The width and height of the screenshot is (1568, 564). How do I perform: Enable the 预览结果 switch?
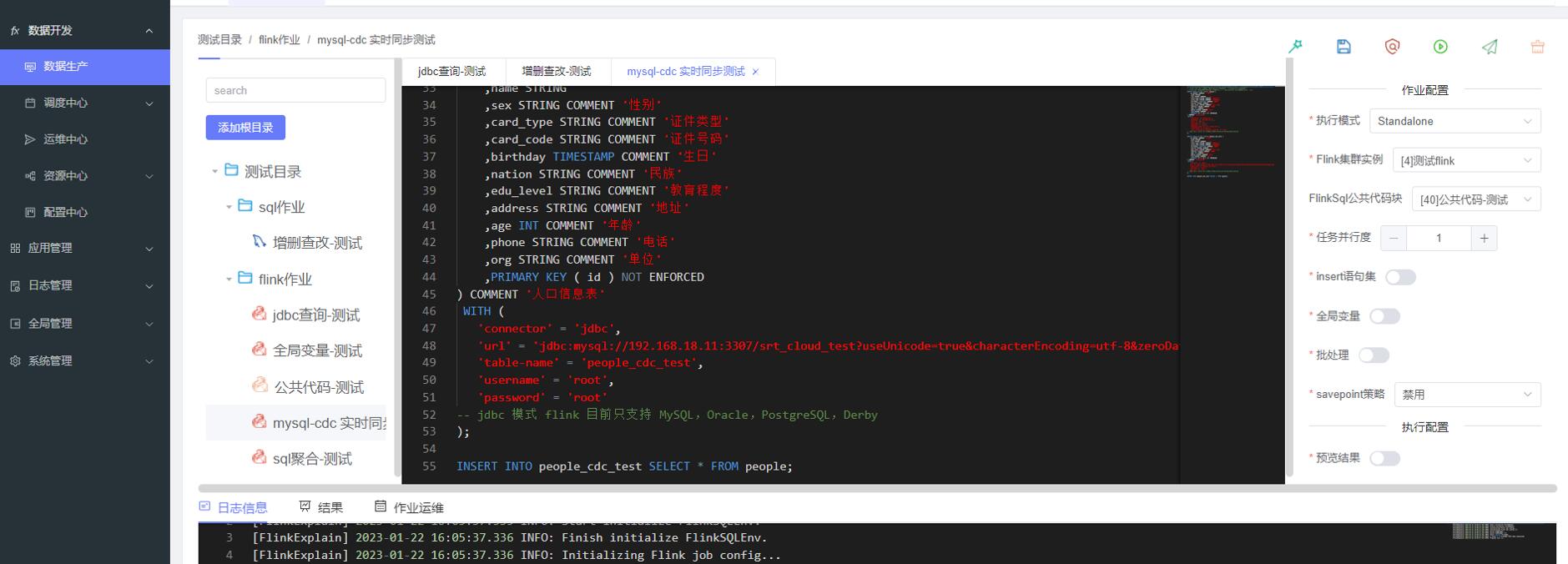tap(1384, 458)
